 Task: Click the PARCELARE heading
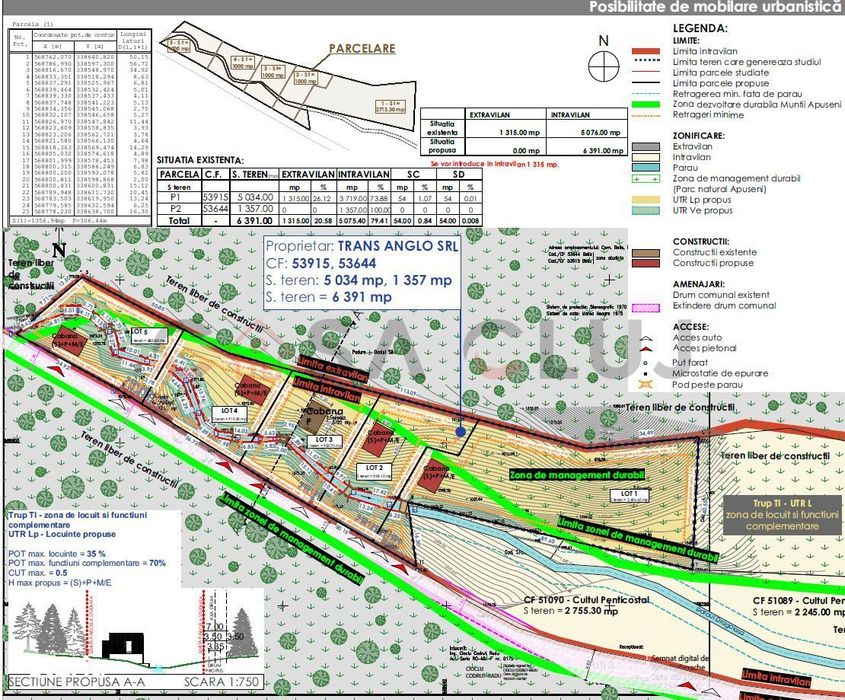[x=362, y=48]
